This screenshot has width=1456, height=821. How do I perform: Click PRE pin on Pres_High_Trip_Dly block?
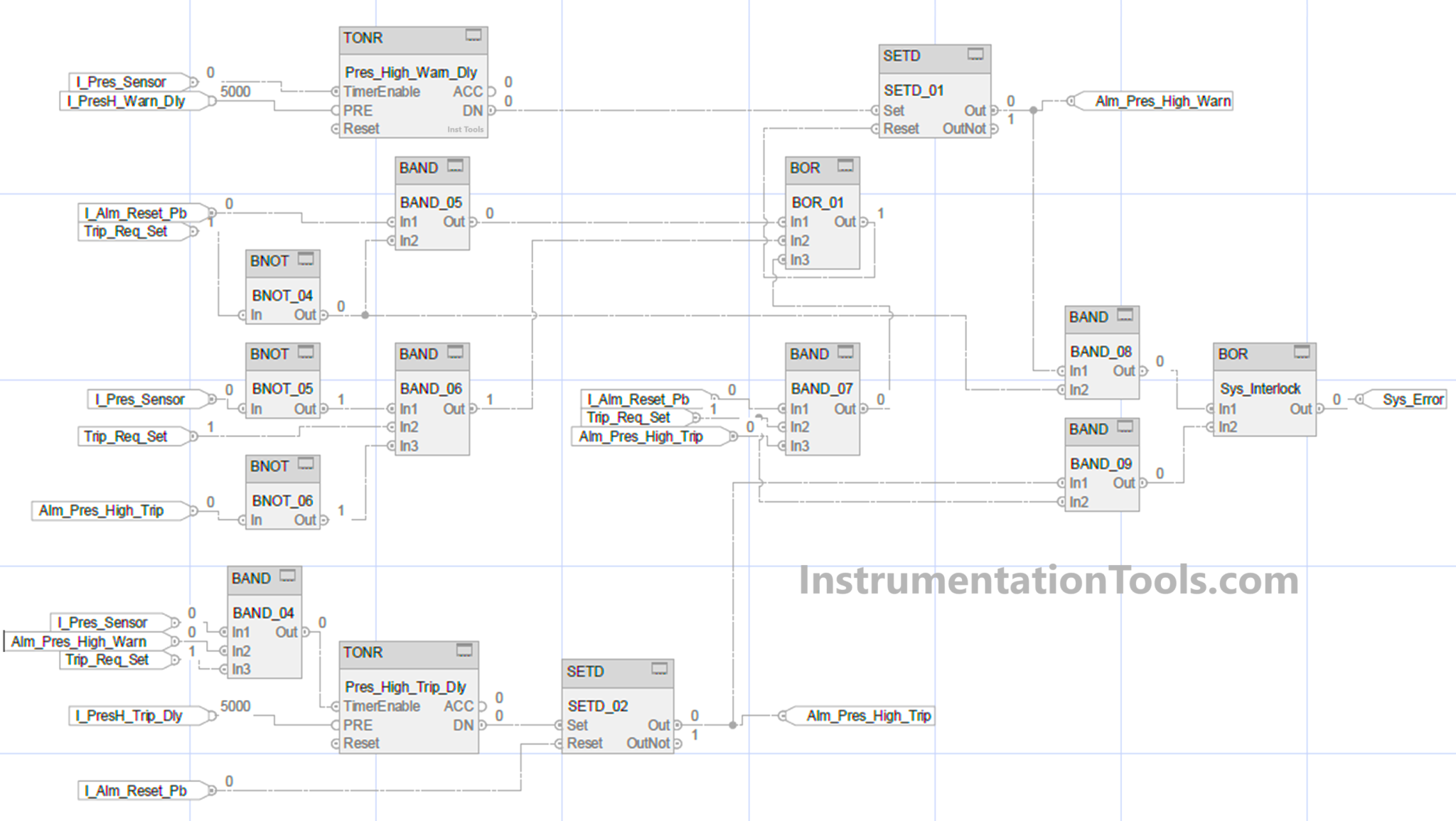336,725
